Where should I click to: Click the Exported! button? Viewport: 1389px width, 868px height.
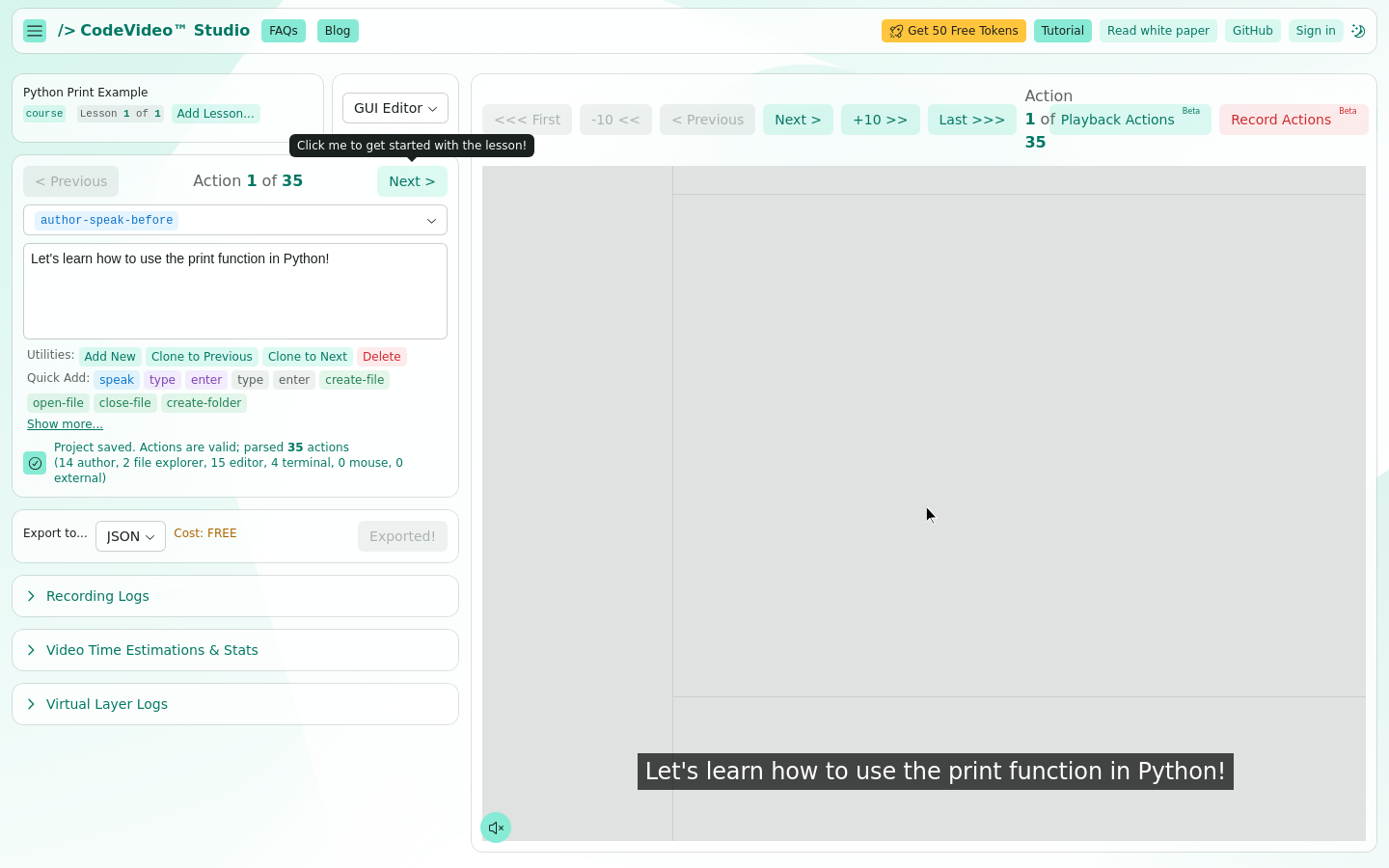[402, 536]
